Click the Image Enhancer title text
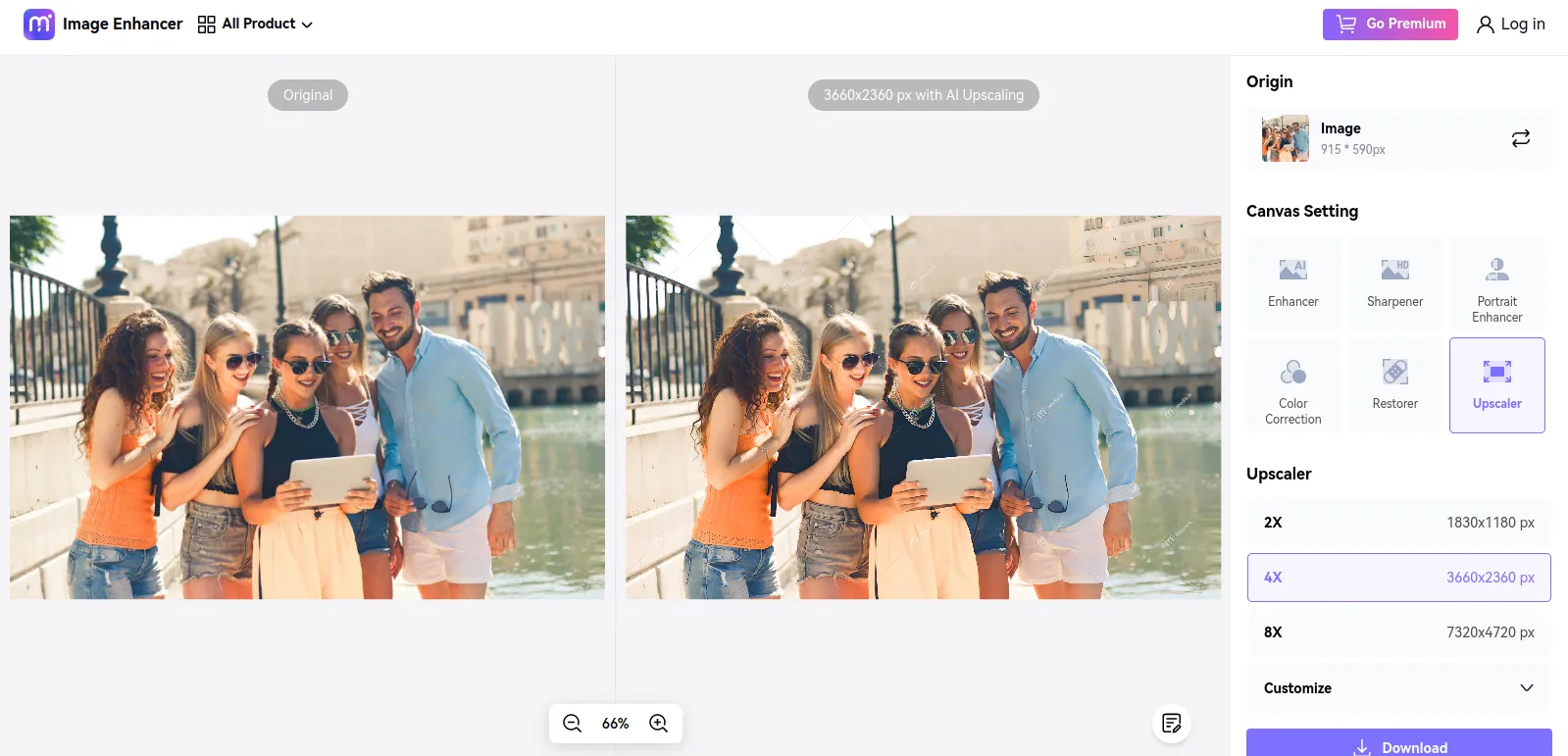The image size is (1568, 756). [x=123, y=24]
